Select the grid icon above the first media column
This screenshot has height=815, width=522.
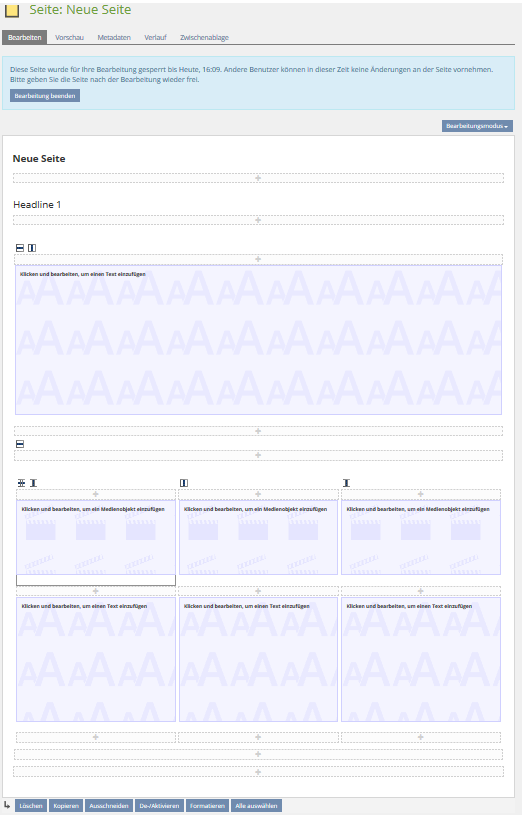pos(21,483)
